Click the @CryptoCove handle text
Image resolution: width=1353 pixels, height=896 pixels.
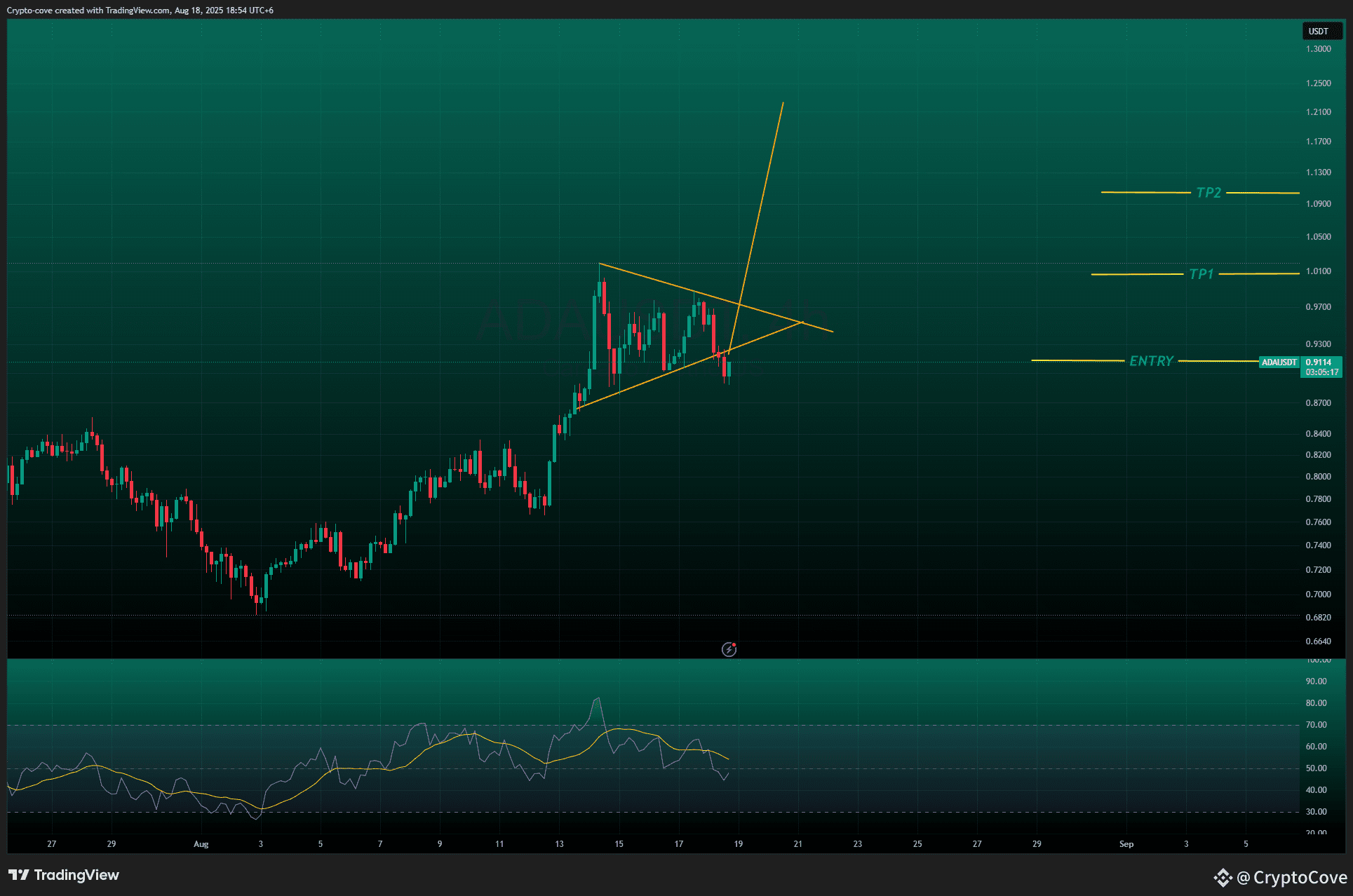point(1291,878)
